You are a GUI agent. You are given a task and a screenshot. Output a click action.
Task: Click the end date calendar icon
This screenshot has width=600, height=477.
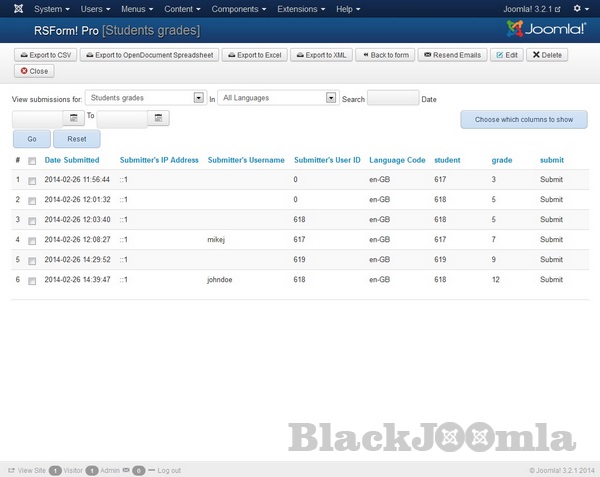[x=159, y=118]
